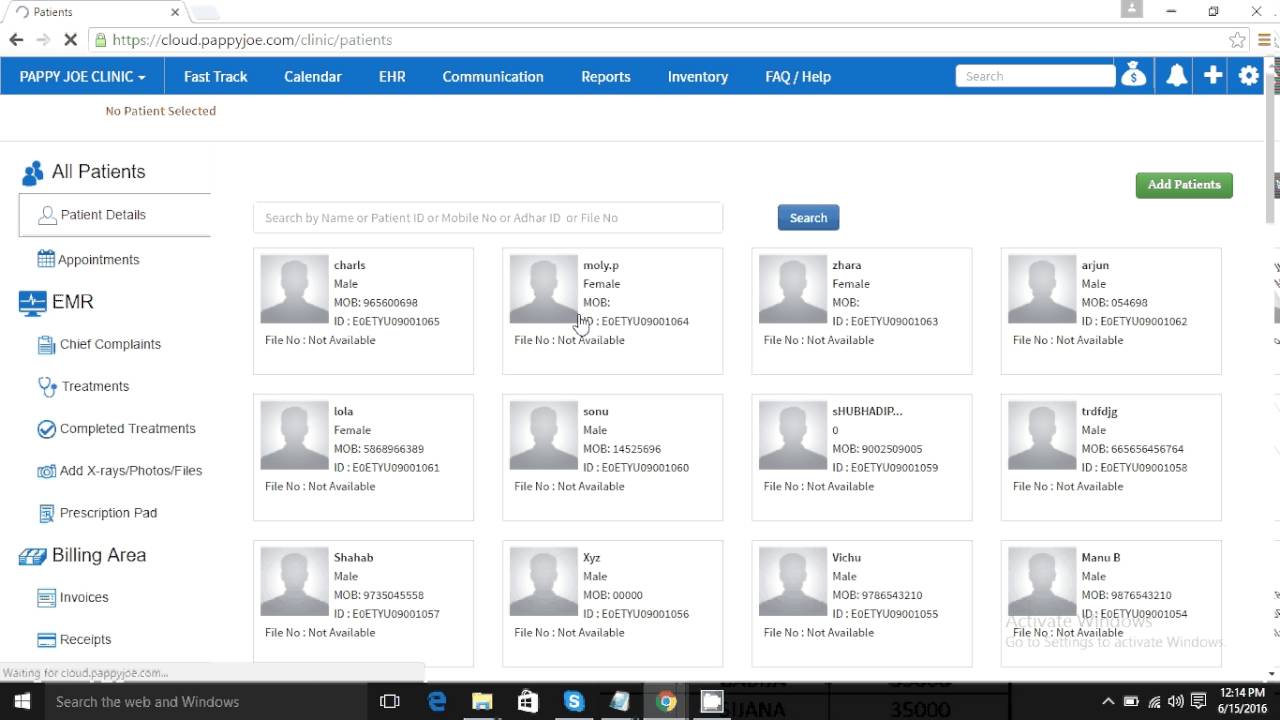Click the blue Search button
Viewport: 1280px width, 720px height.
tap(808, 218)
